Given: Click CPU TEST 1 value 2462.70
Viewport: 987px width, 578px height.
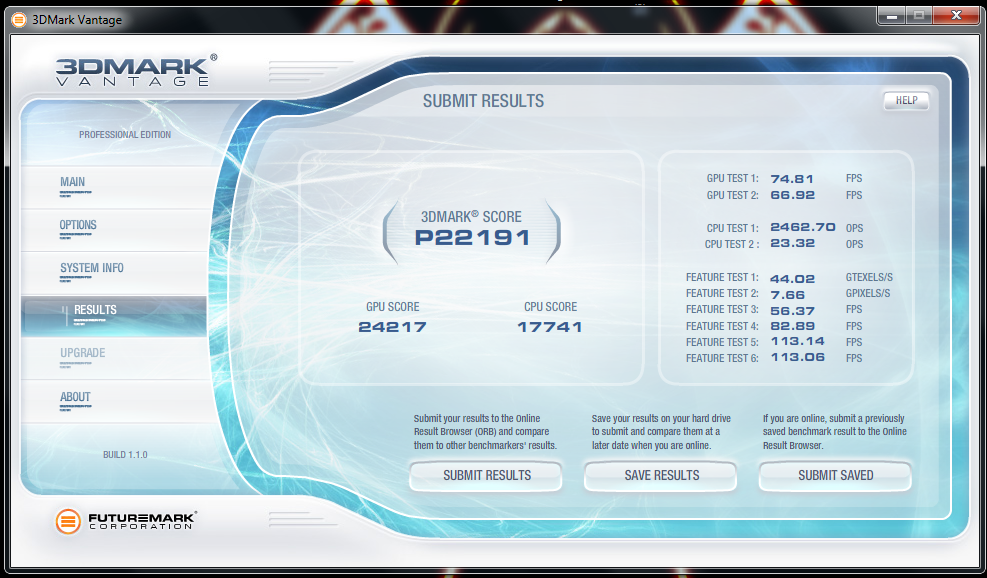Looking at the screenshot, I should click(x=803, y=227).
